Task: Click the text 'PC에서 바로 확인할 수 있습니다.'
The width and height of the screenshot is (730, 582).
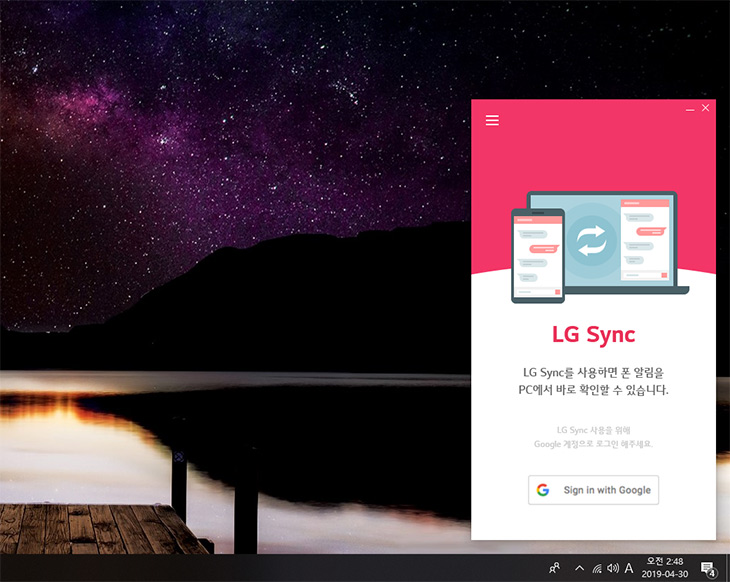Action: coord(594,390)
